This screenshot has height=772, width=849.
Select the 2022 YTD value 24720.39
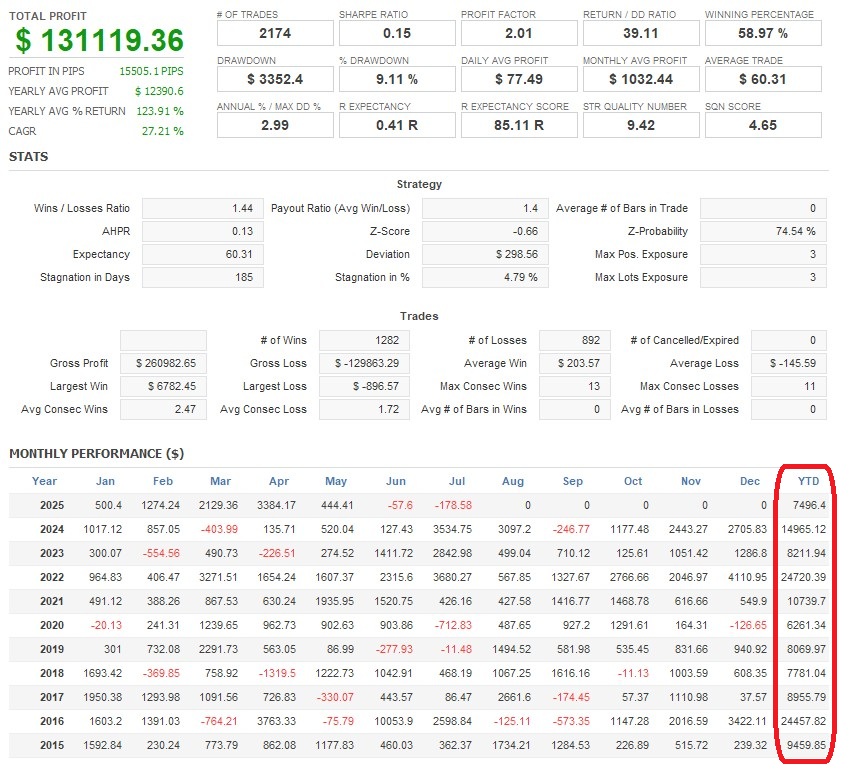click(804, 578)
